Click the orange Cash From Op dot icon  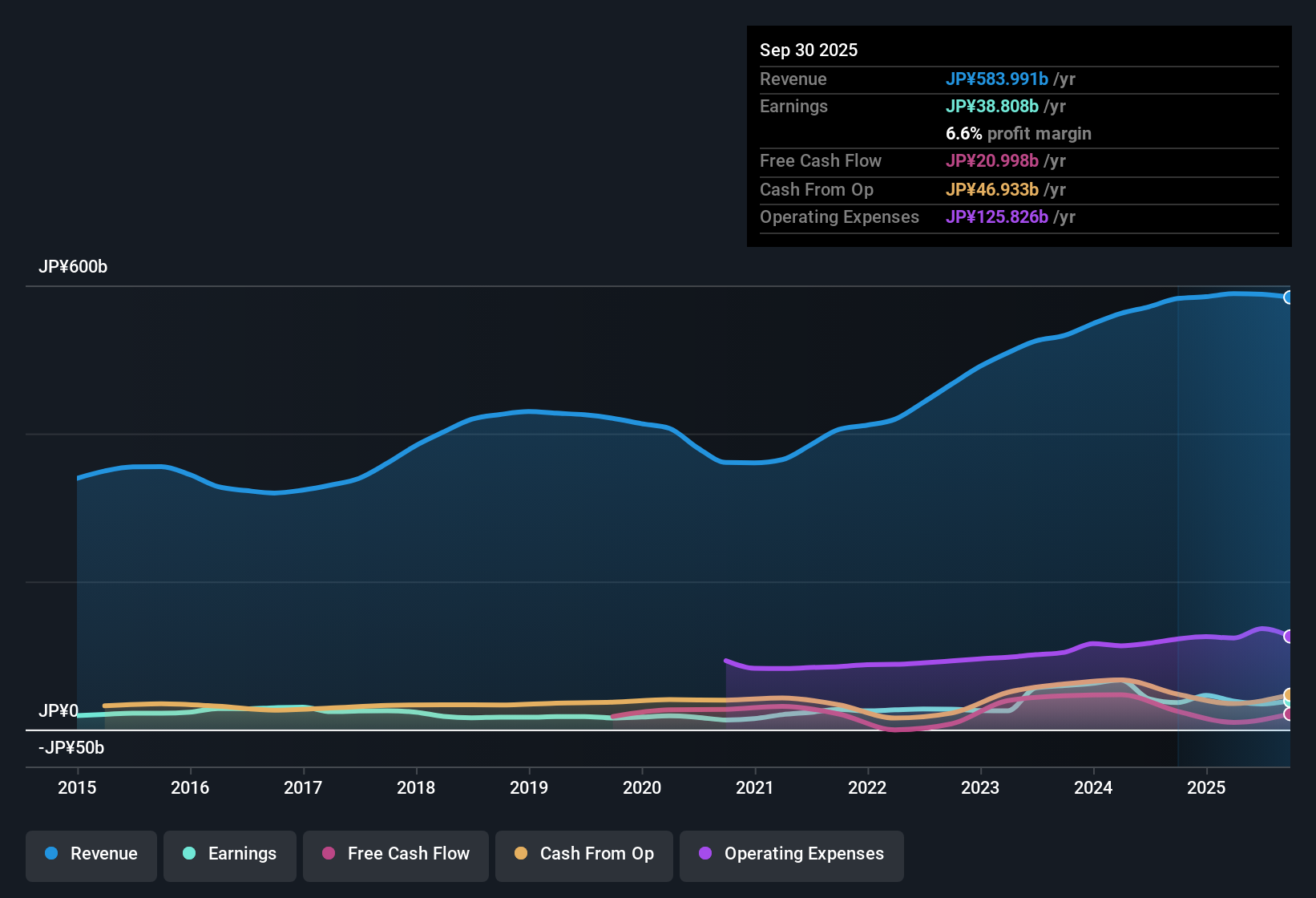[x=521, y=854]
